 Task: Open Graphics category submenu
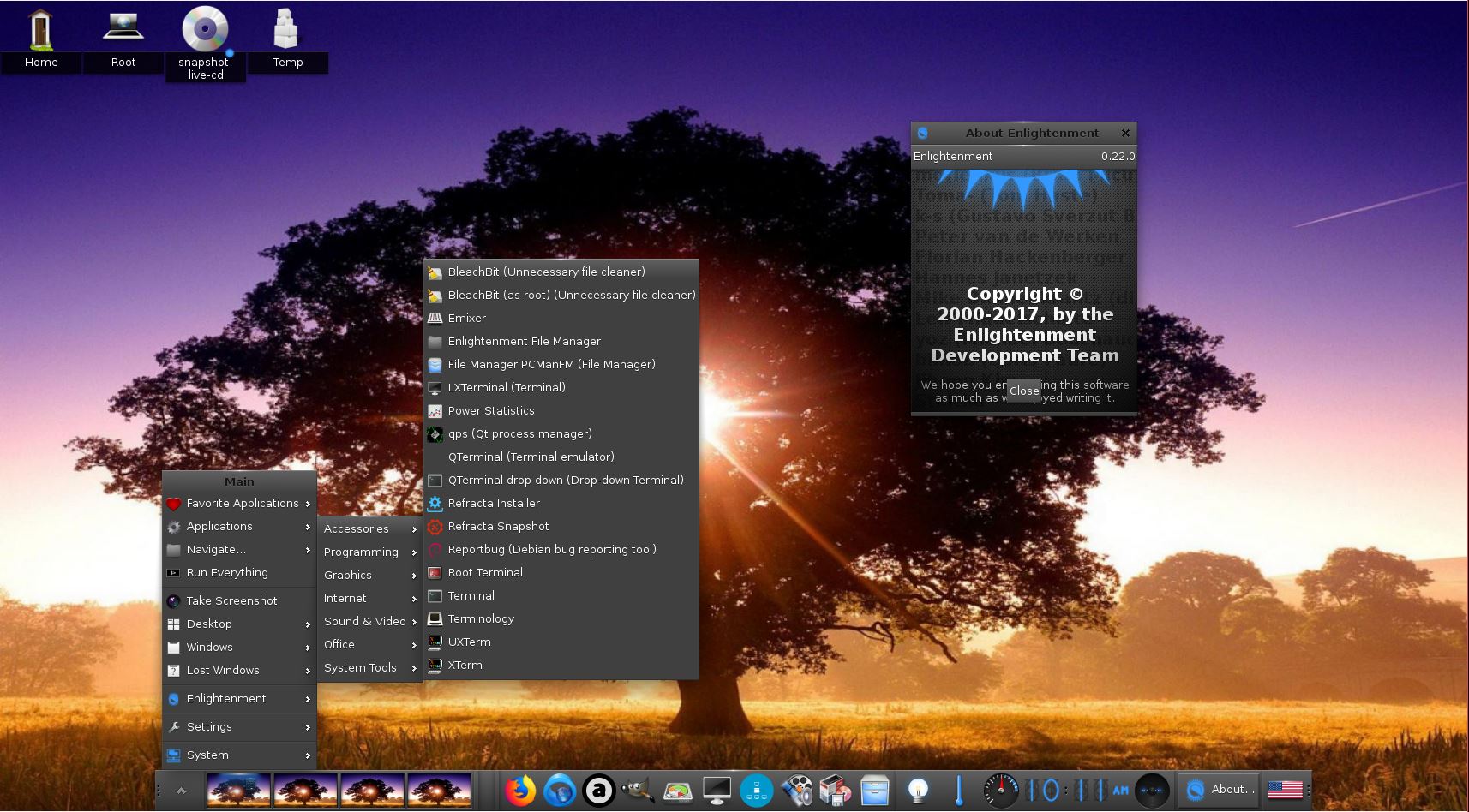point(370,575)
